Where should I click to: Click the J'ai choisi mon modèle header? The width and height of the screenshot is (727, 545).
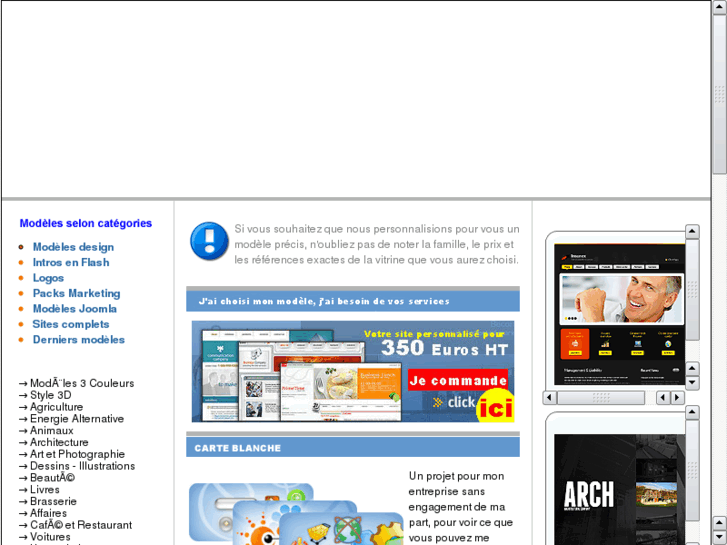click(x=353, y=301)
